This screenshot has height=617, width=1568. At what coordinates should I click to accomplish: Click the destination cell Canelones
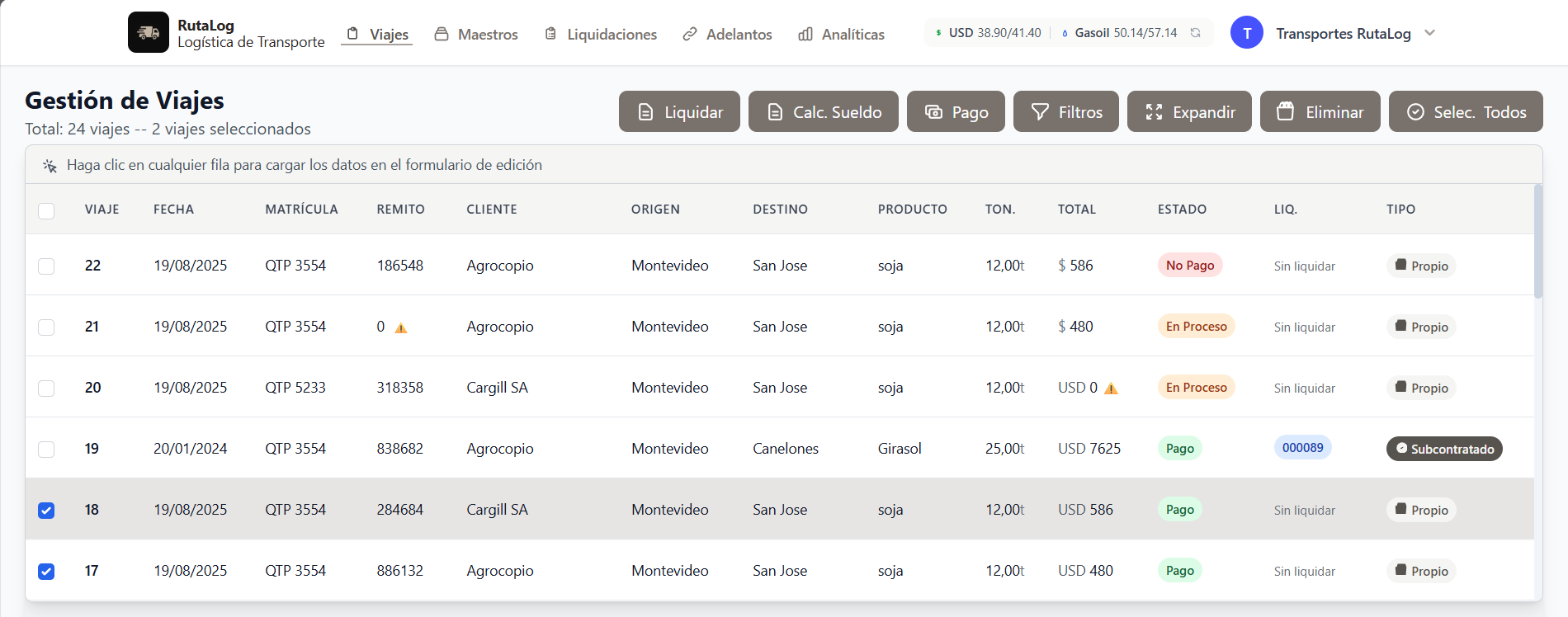[x=786, y=449]
